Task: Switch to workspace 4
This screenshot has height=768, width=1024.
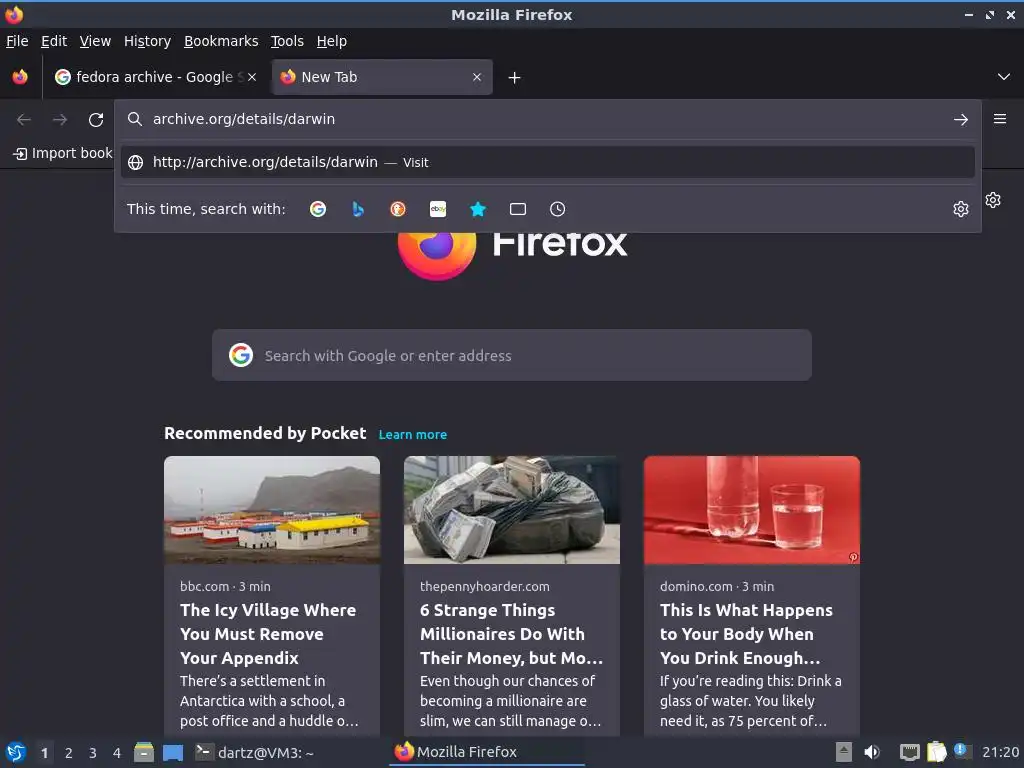Action: pos(117,753)
